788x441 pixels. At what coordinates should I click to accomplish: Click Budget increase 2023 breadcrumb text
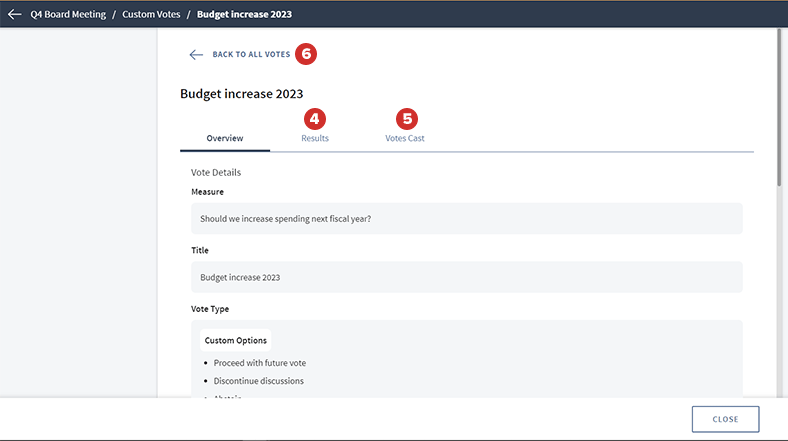click(x=244, y=14)
